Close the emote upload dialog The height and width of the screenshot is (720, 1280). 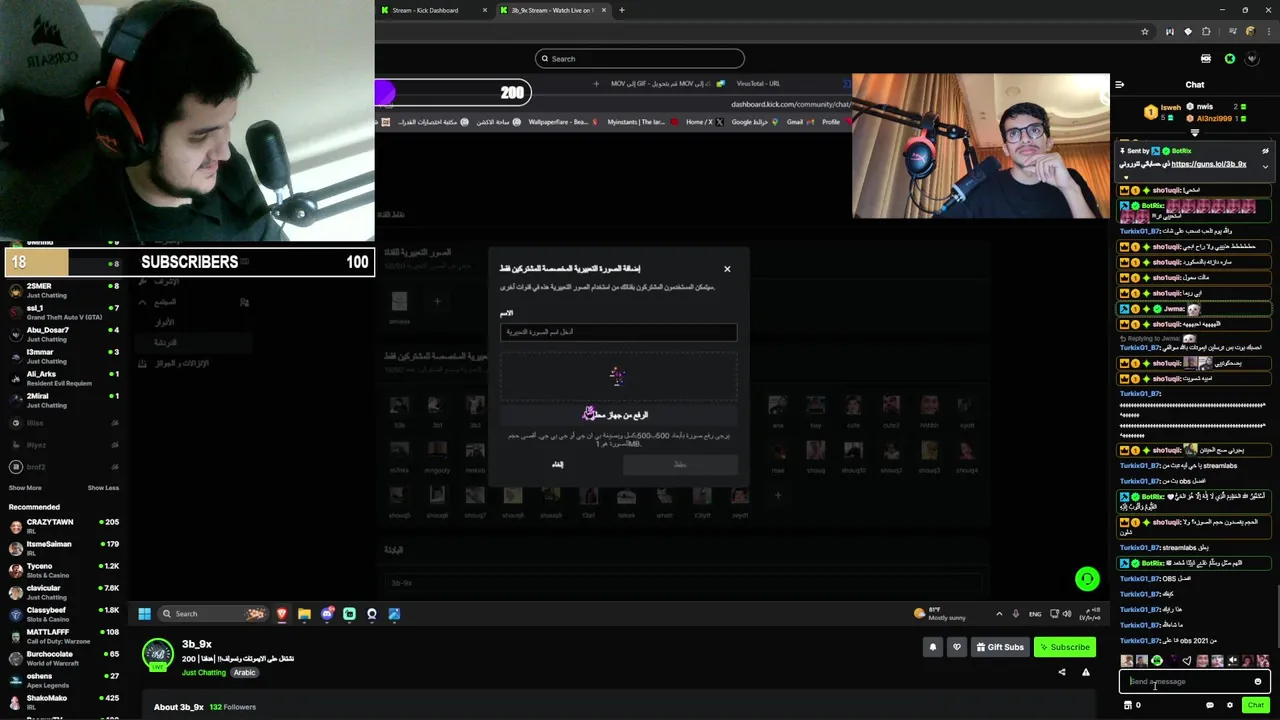727,269
